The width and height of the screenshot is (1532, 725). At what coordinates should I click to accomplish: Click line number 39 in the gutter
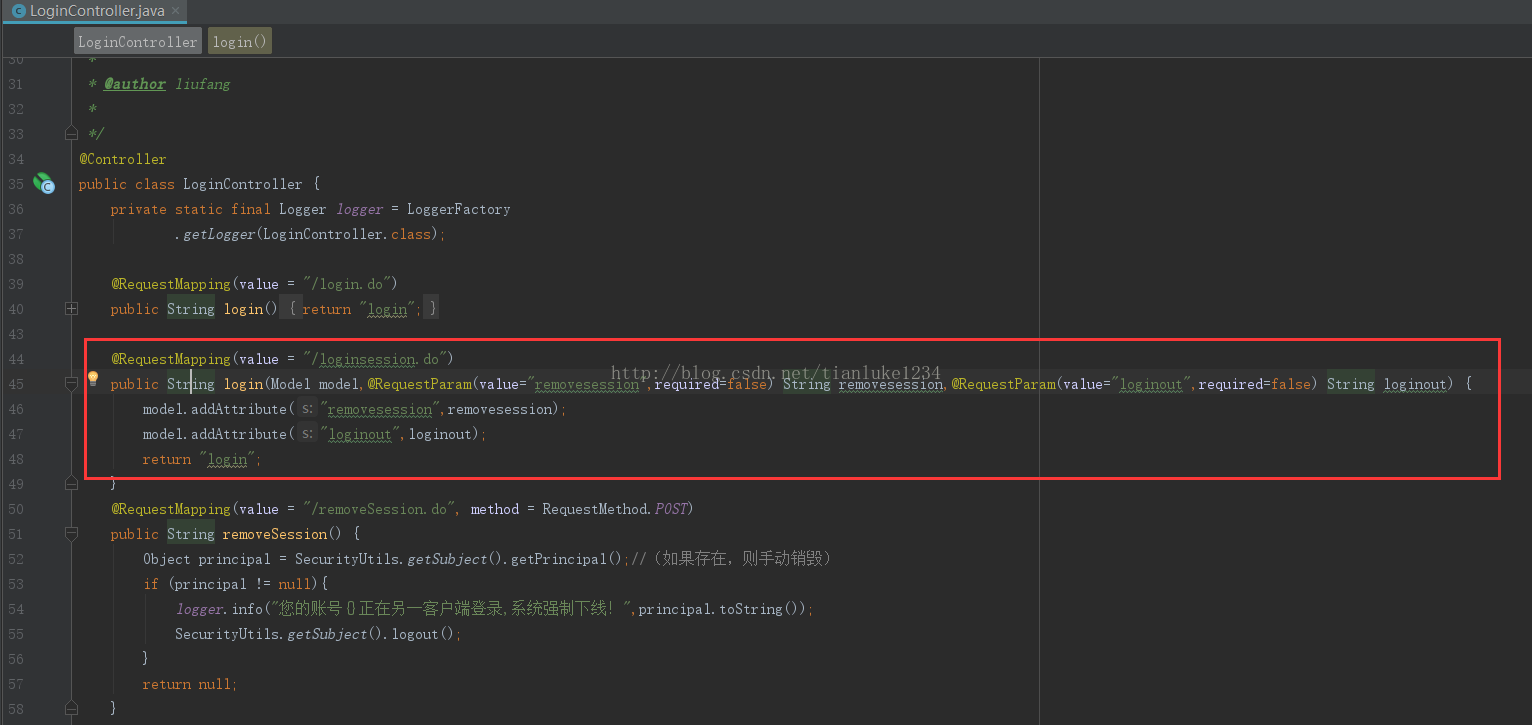pos(15,284)
